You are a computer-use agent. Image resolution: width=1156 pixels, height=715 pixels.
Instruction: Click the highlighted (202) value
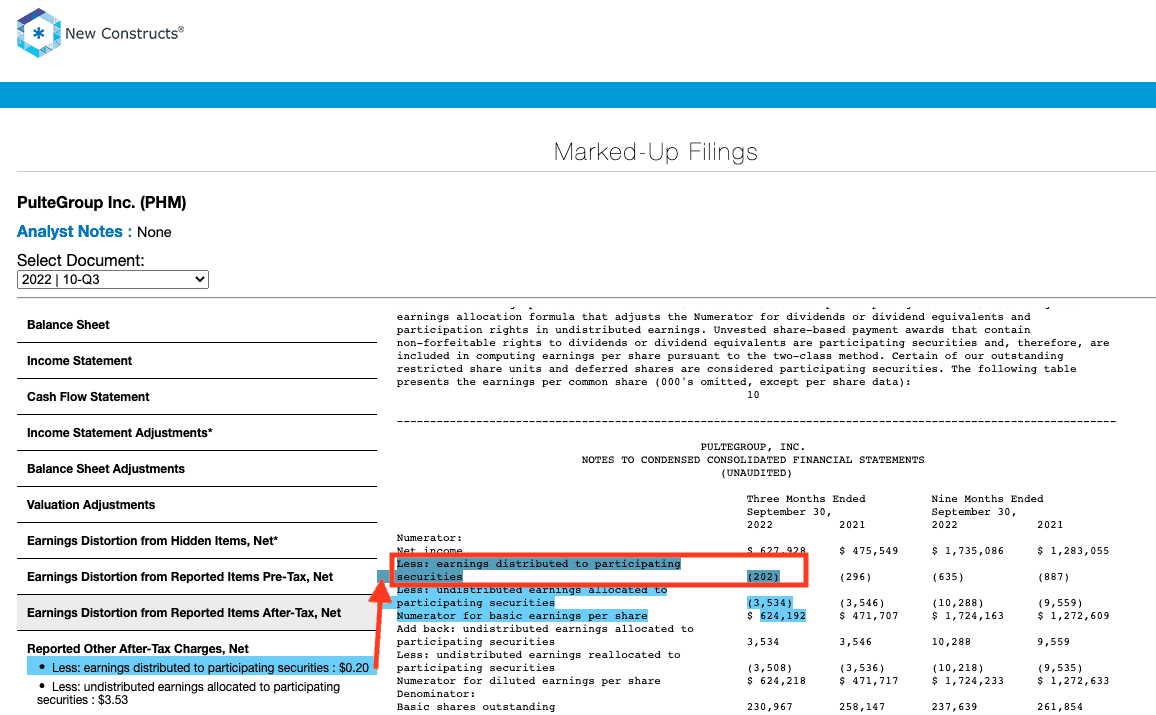click(x=763, y=576)
